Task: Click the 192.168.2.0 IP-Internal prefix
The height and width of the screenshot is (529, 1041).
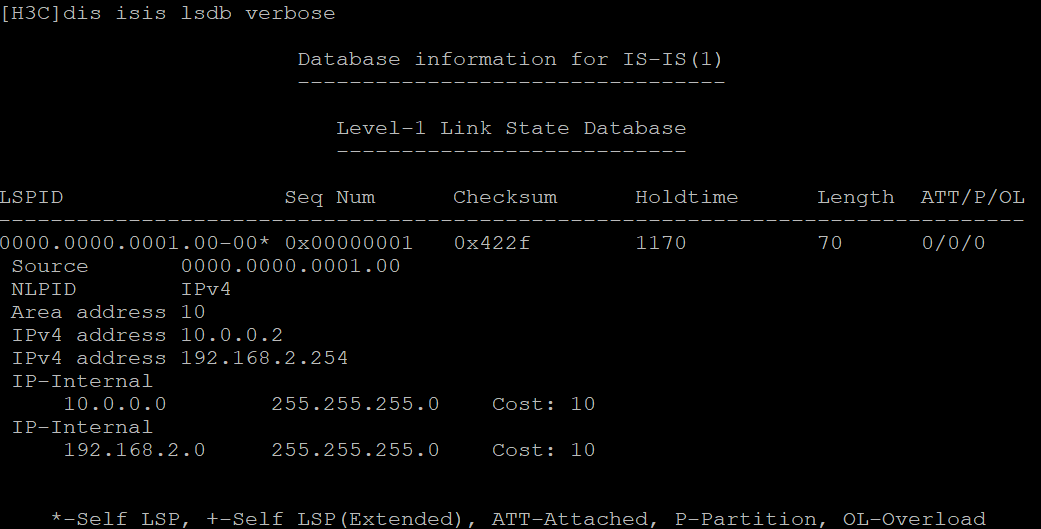Action: (135, 450)
